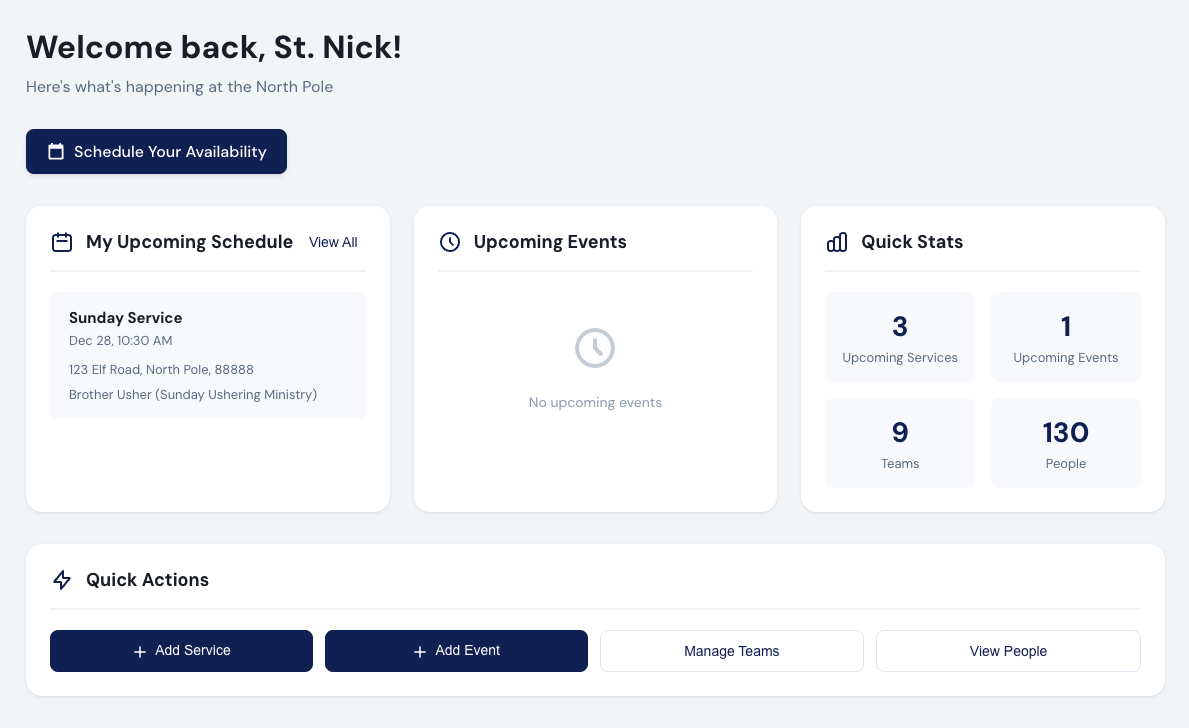Click the Manage Teams button

click(x=731, y=650)
